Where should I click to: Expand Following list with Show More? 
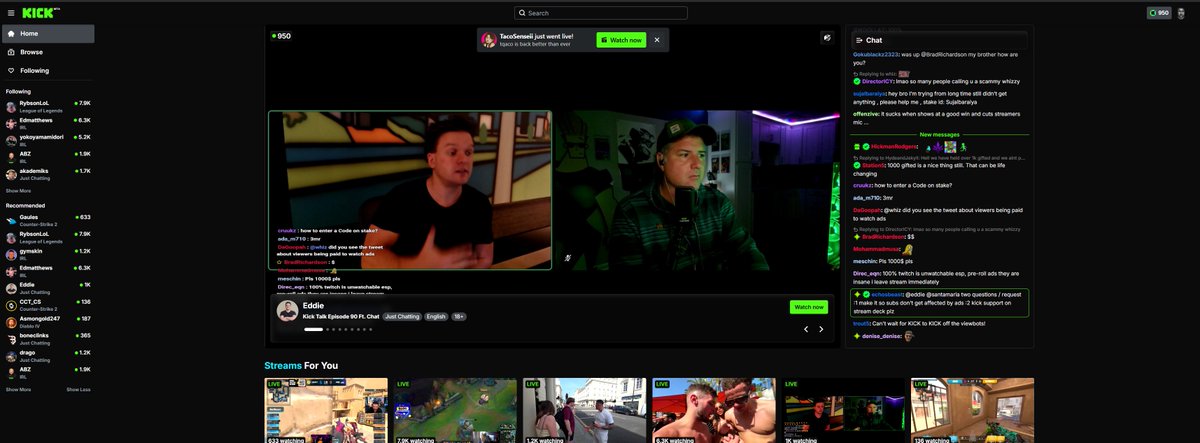pos(18,190)
